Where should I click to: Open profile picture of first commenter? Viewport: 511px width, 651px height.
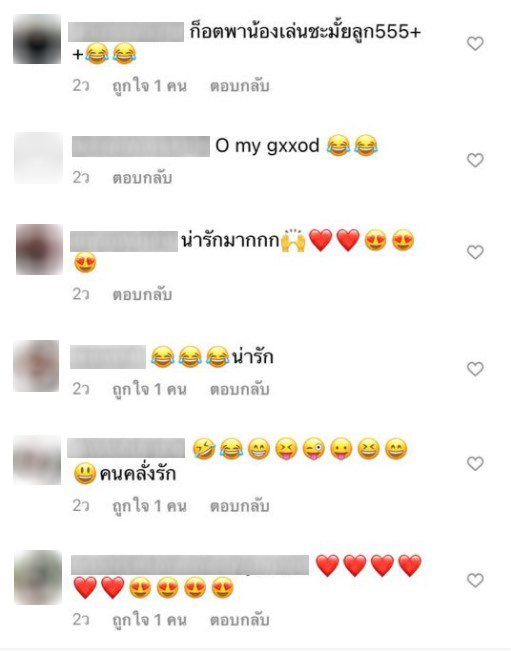tap(37, 39)
